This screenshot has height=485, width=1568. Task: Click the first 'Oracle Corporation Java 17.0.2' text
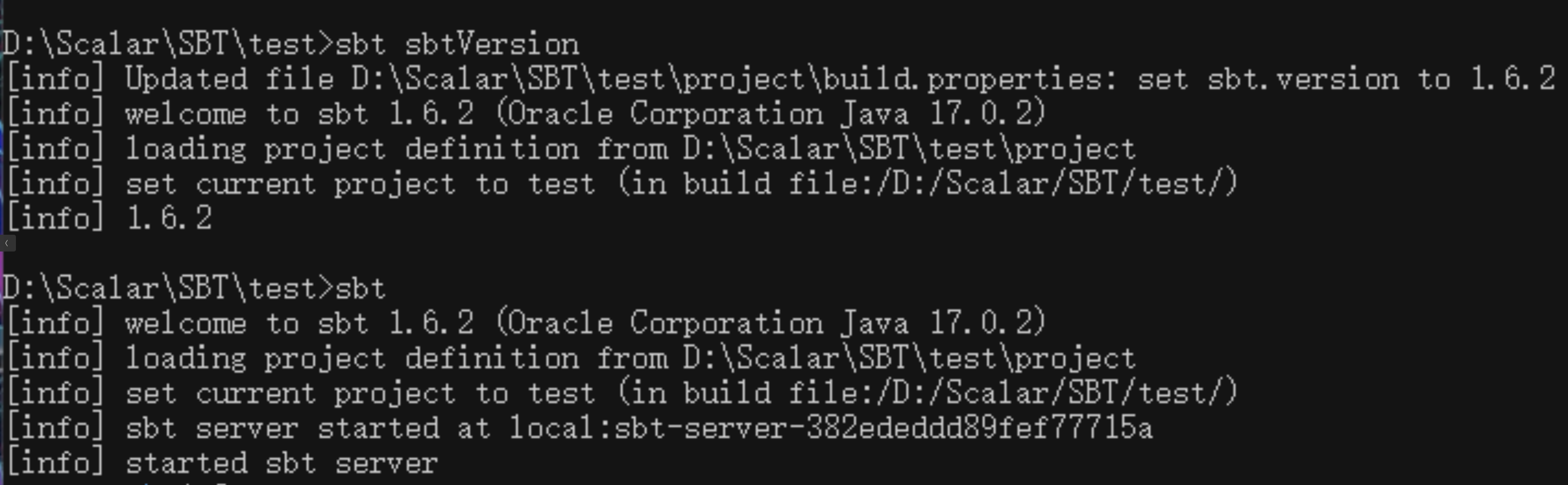(770, 114)
